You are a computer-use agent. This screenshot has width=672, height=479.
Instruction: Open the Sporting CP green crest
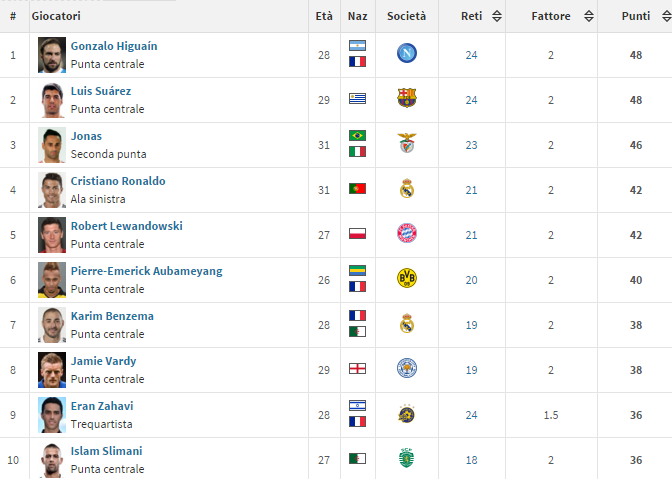[406, 458]
